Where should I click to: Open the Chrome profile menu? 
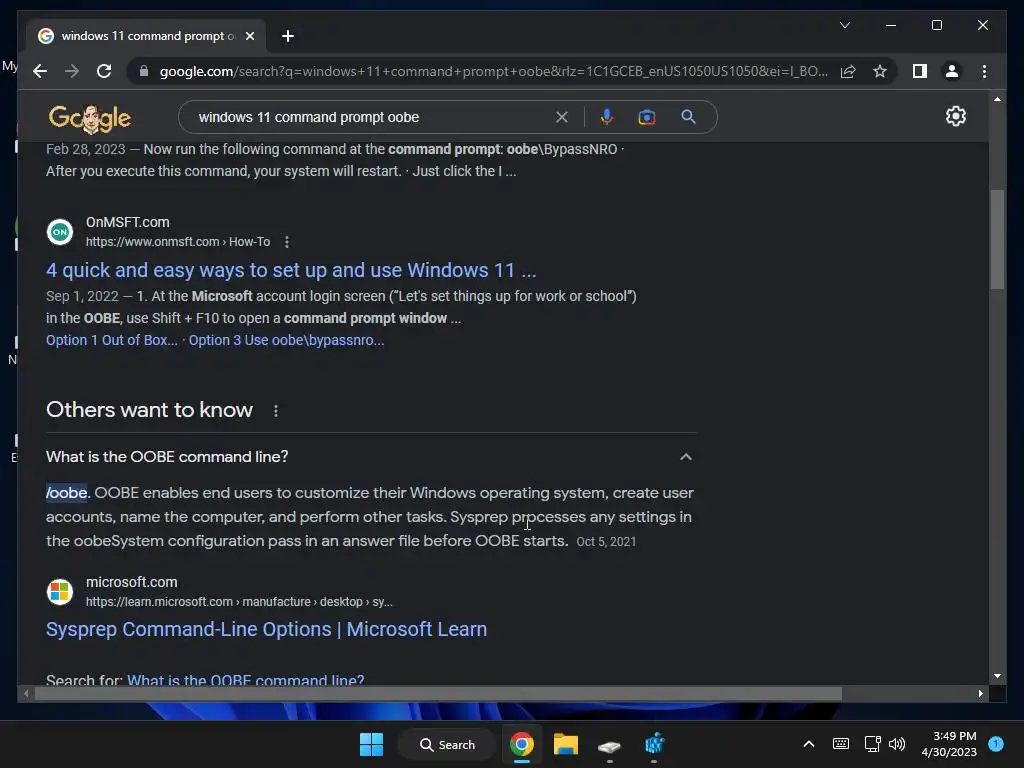[952, 71]
